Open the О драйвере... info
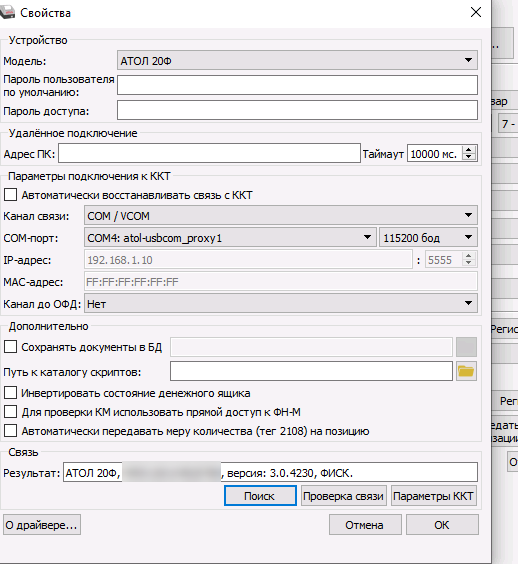The width and height of the screenshot is (518, 564). point(42,525)
